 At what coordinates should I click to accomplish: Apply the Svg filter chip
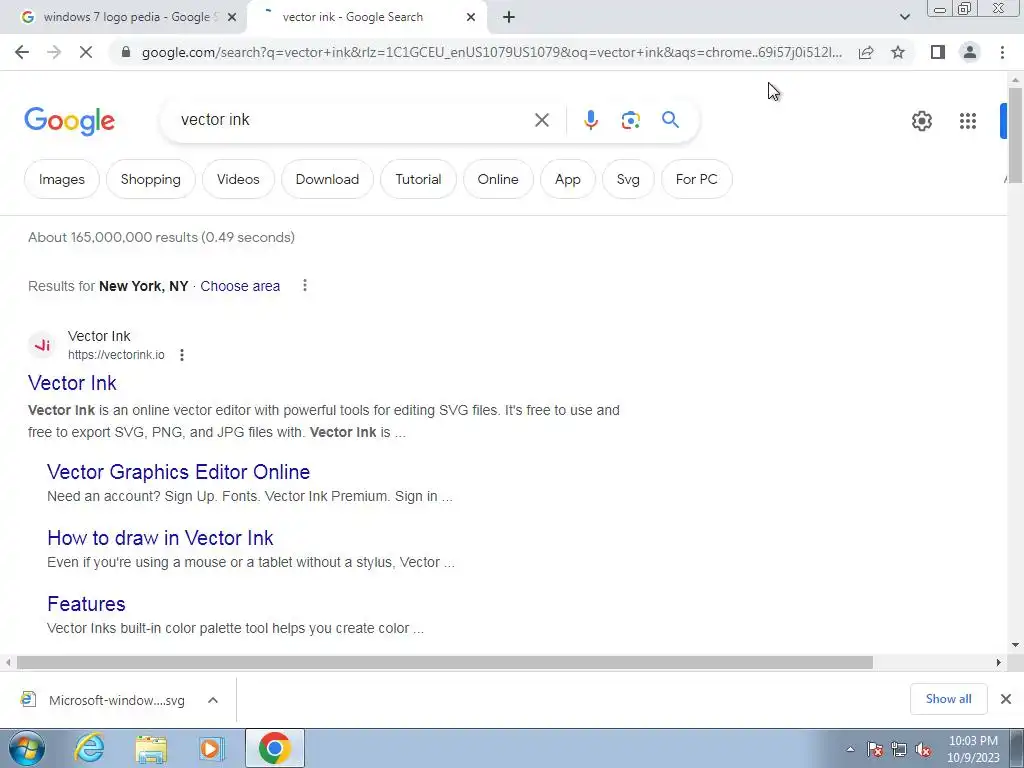click(x=628, y=179)
